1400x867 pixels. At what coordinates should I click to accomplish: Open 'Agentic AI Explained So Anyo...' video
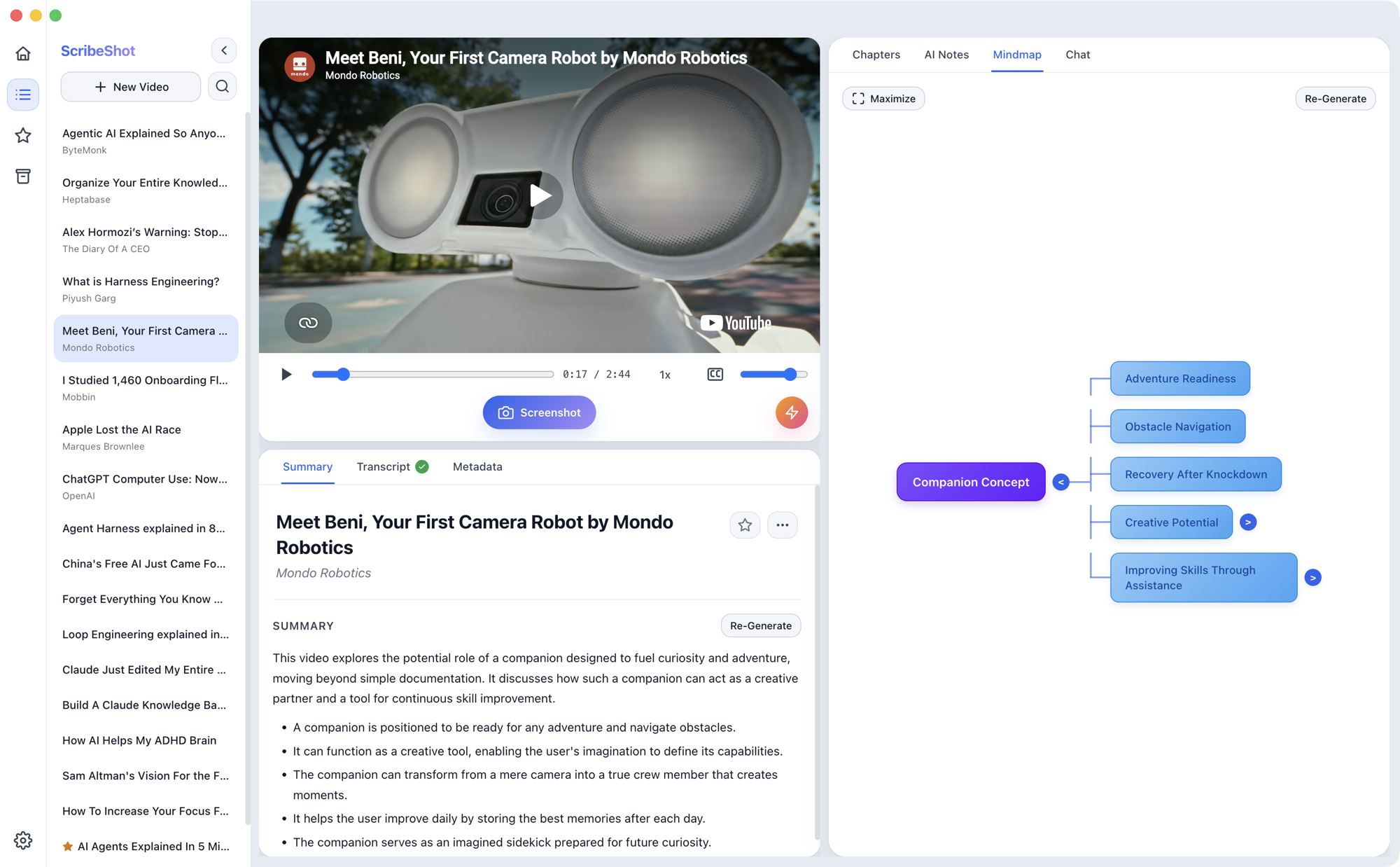(x=146, y=141)
